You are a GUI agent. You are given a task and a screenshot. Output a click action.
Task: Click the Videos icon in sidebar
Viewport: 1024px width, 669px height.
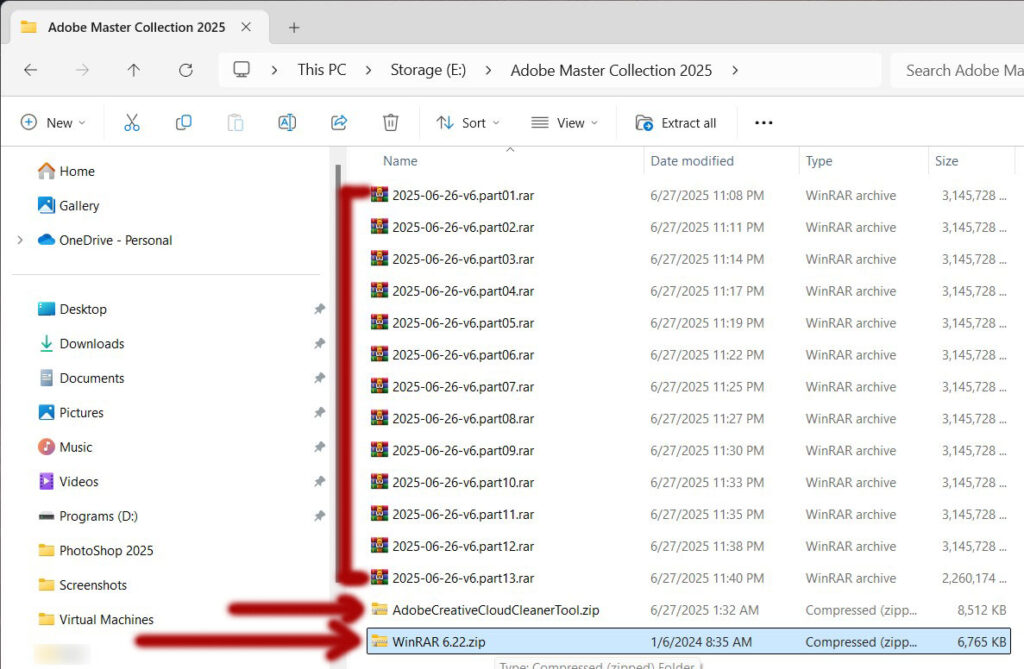(46, 481)
